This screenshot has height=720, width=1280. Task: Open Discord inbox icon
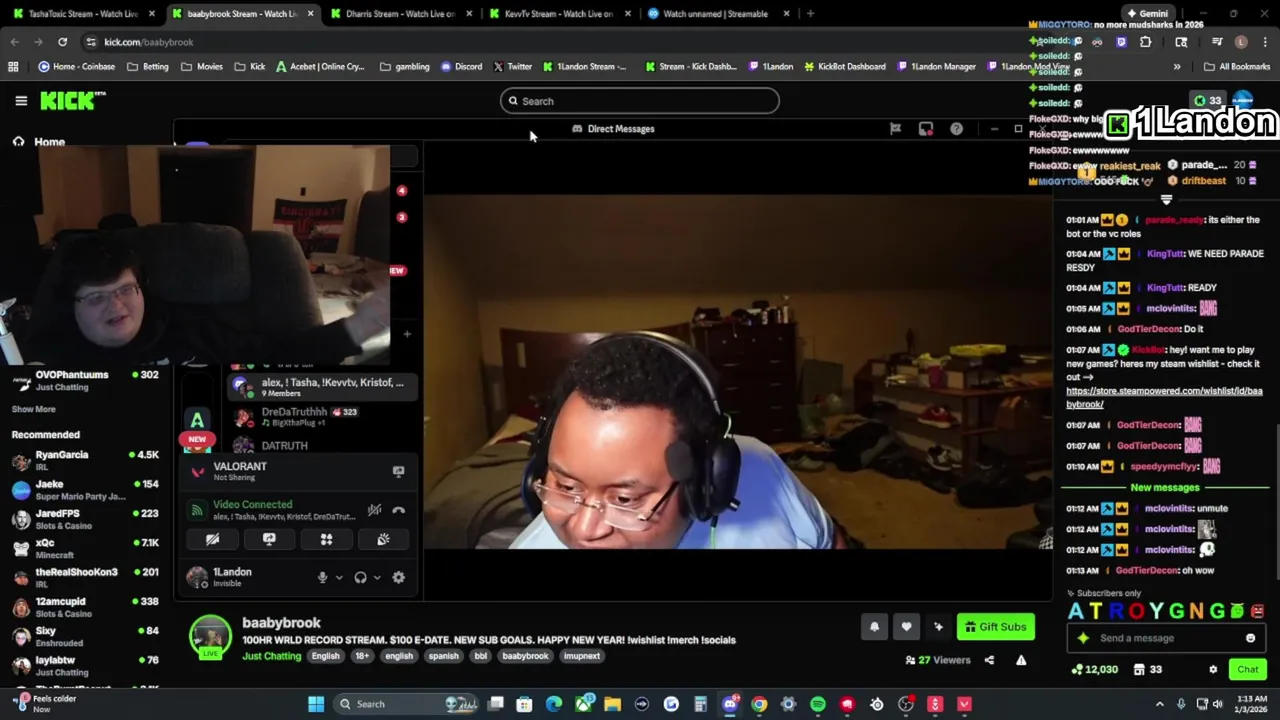click(x=926, y=129)
